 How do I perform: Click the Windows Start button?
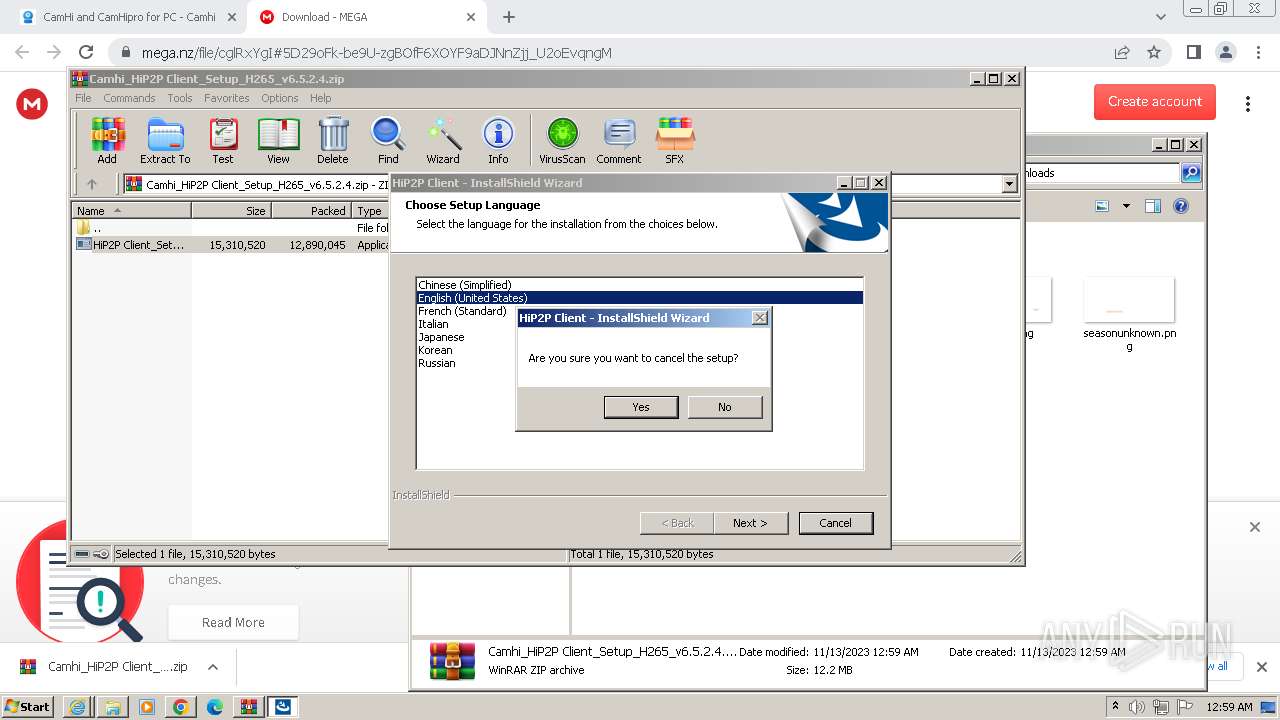28,707
